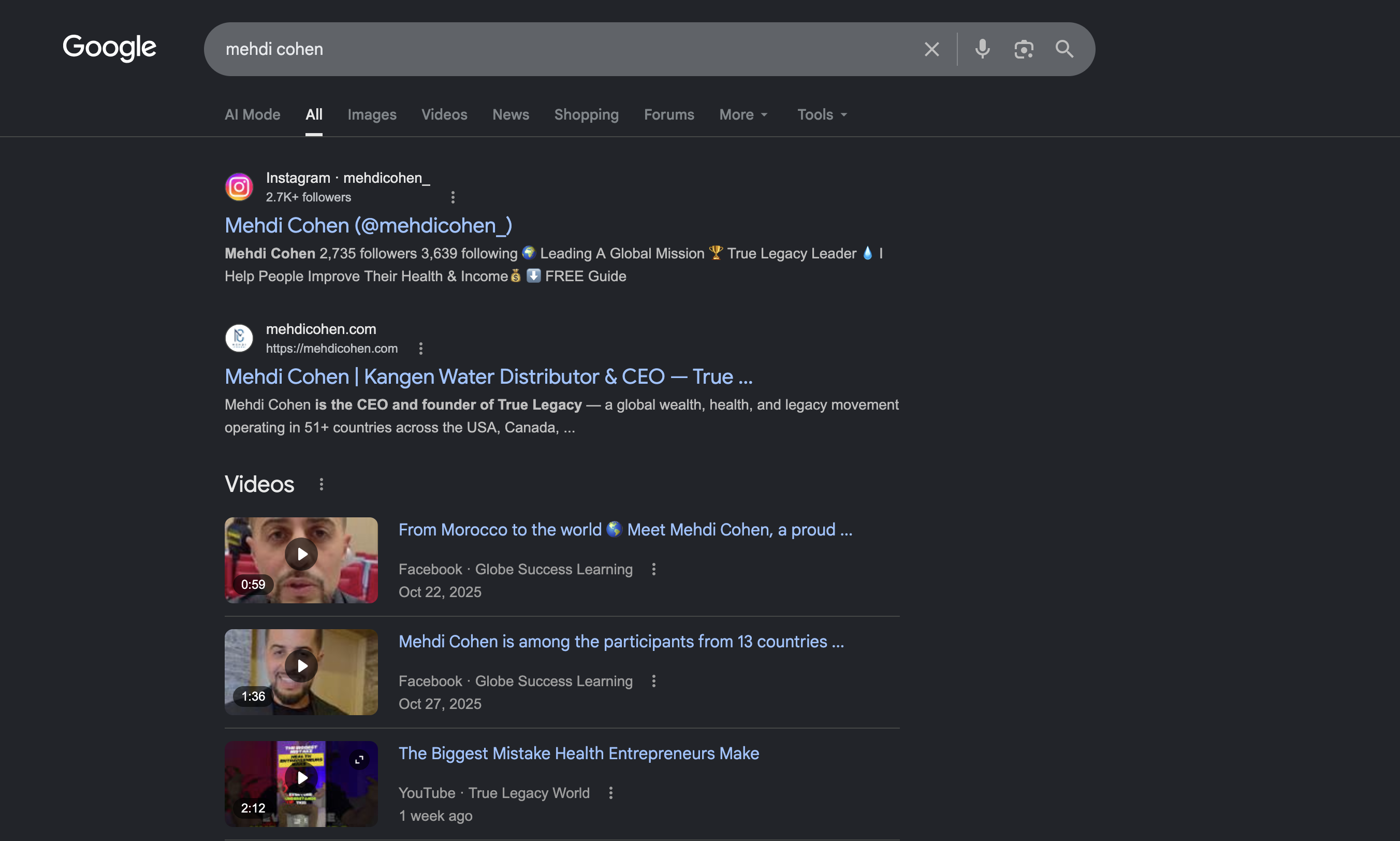Switch to Shopping tab

tap(587, 114)
